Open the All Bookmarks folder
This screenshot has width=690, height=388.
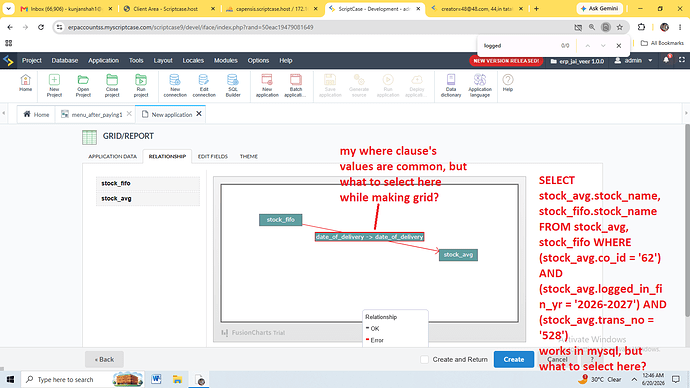point(662,43)
